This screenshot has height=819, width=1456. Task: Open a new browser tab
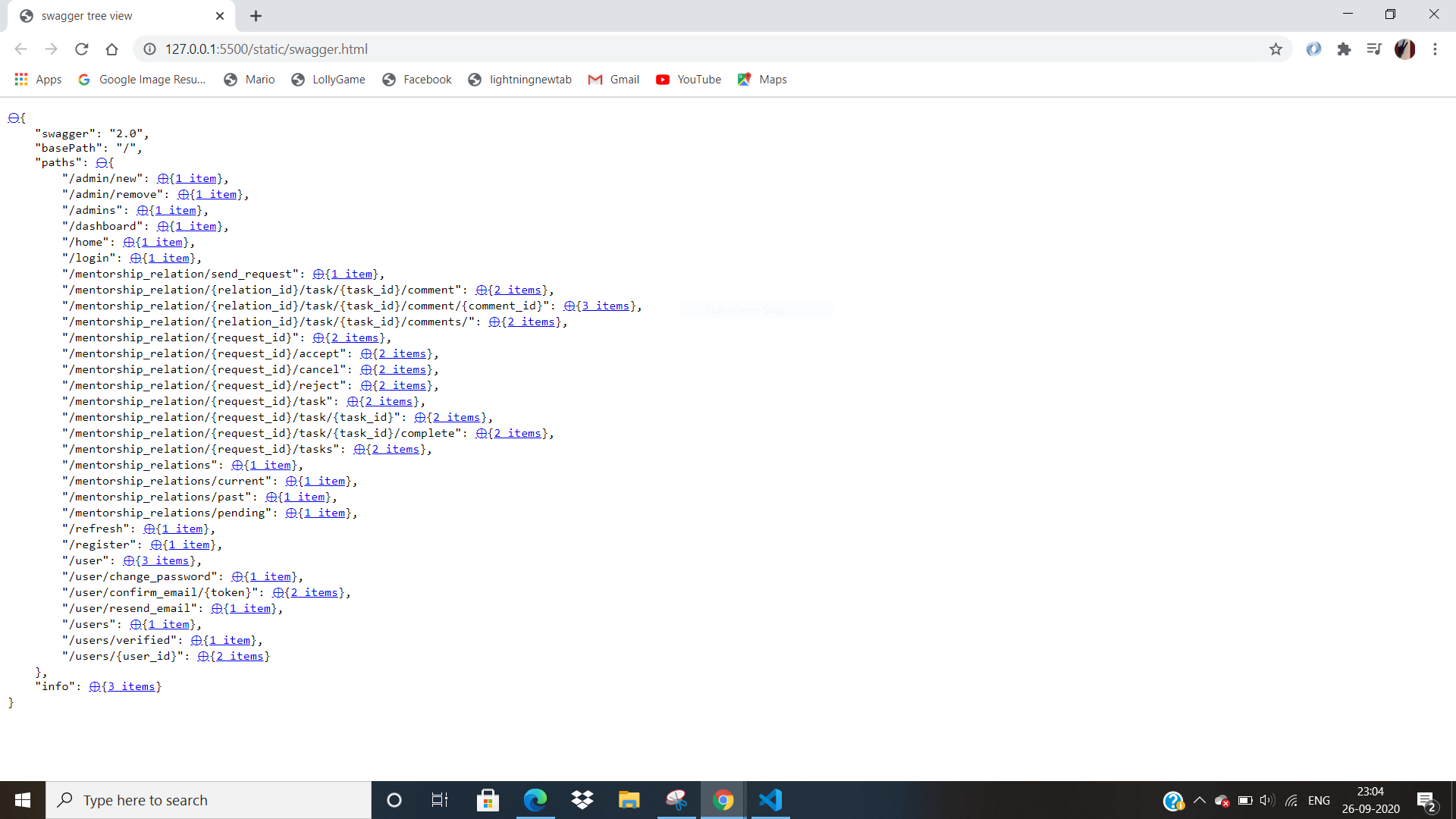256,16
